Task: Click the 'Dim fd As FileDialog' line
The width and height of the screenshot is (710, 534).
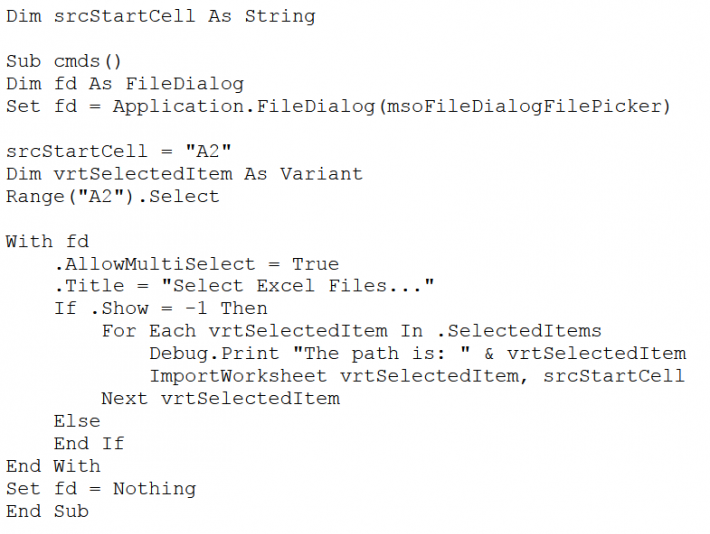Action: pos(124,84)
